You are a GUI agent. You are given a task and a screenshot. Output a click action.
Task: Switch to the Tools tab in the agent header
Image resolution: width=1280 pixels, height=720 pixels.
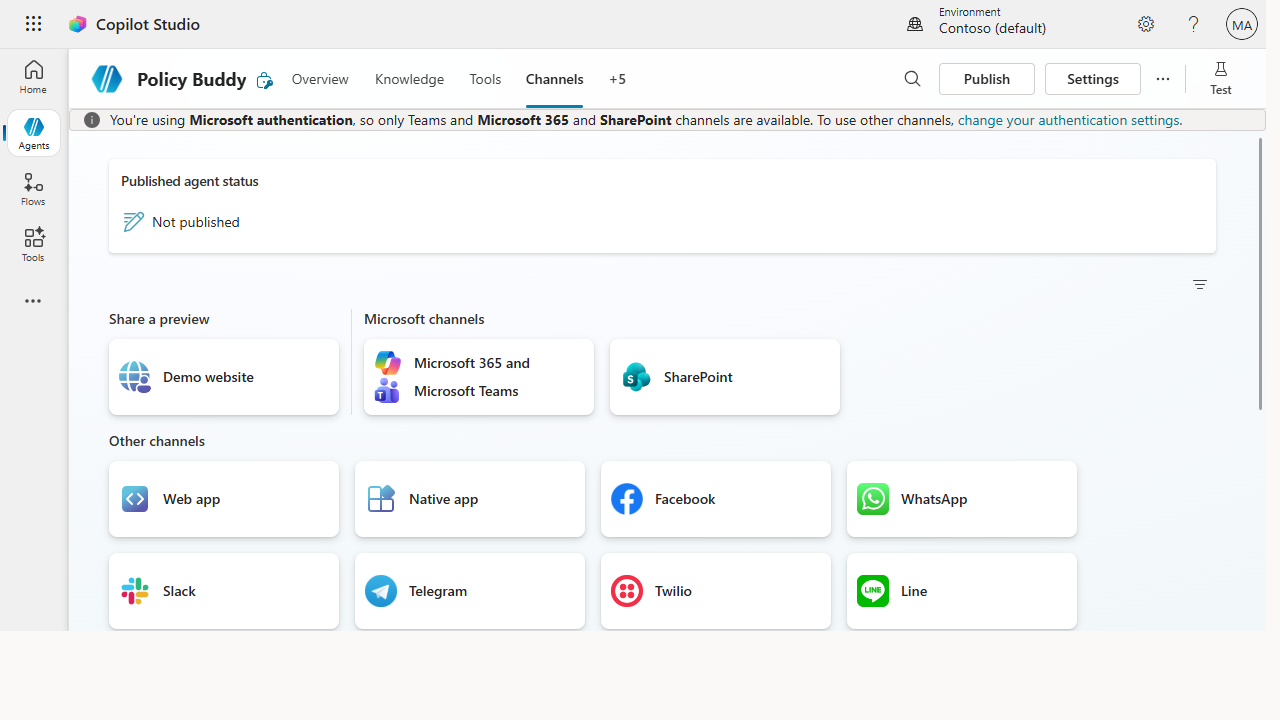tap(485, 79)
